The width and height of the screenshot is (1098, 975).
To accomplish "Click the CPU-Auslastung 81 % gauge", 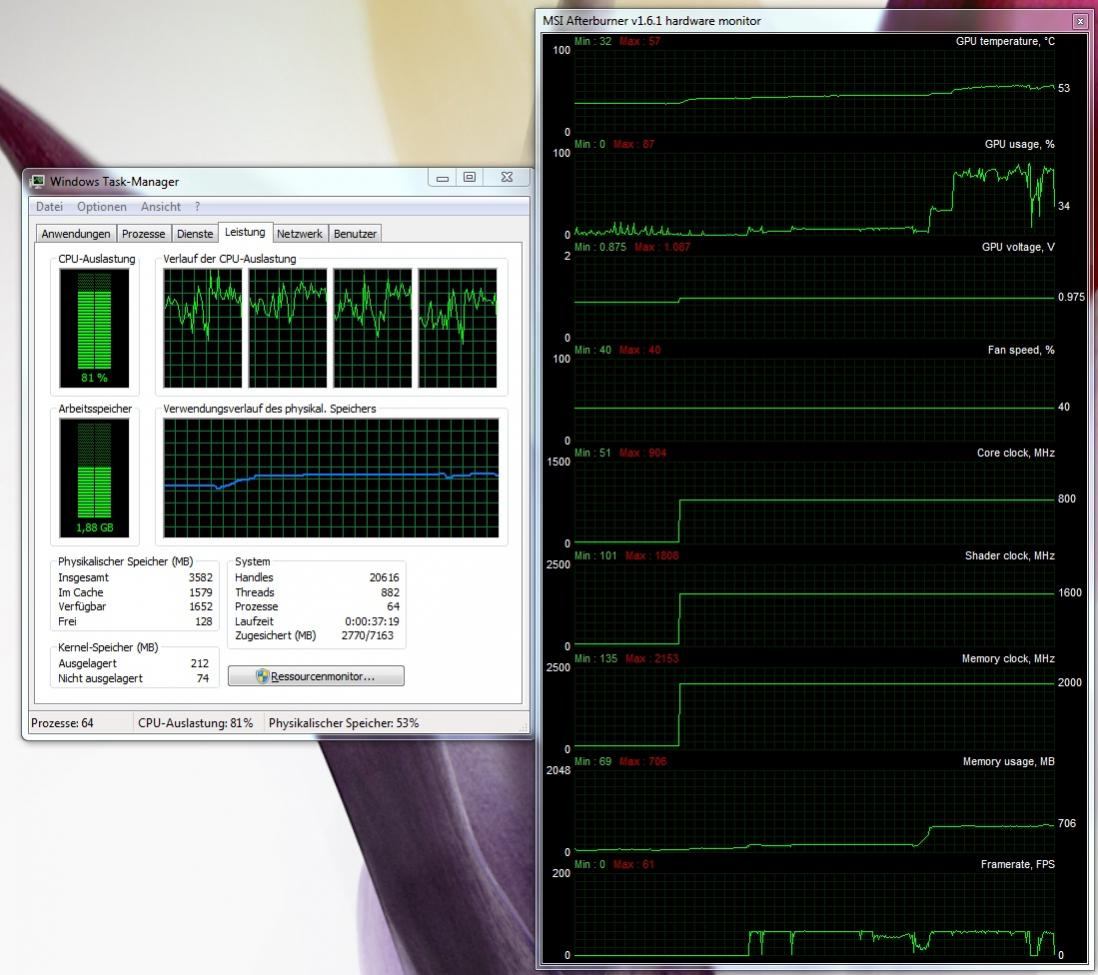I will (95, 328).
